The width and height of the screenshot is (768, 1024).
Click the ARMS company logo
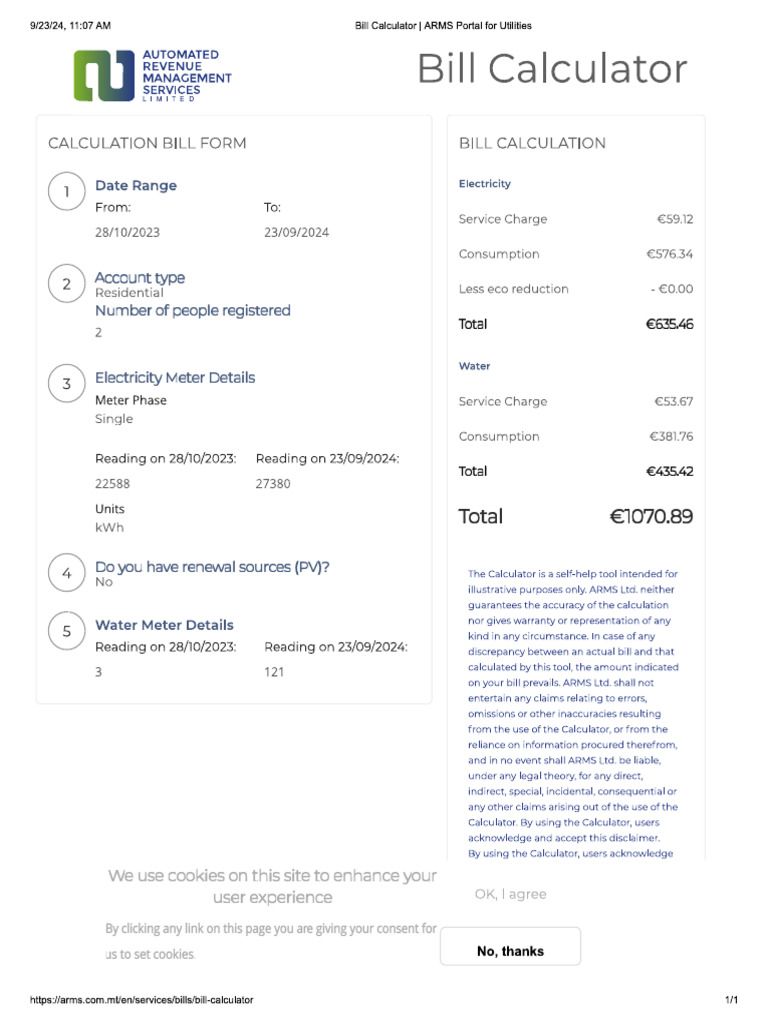point(152,75)
